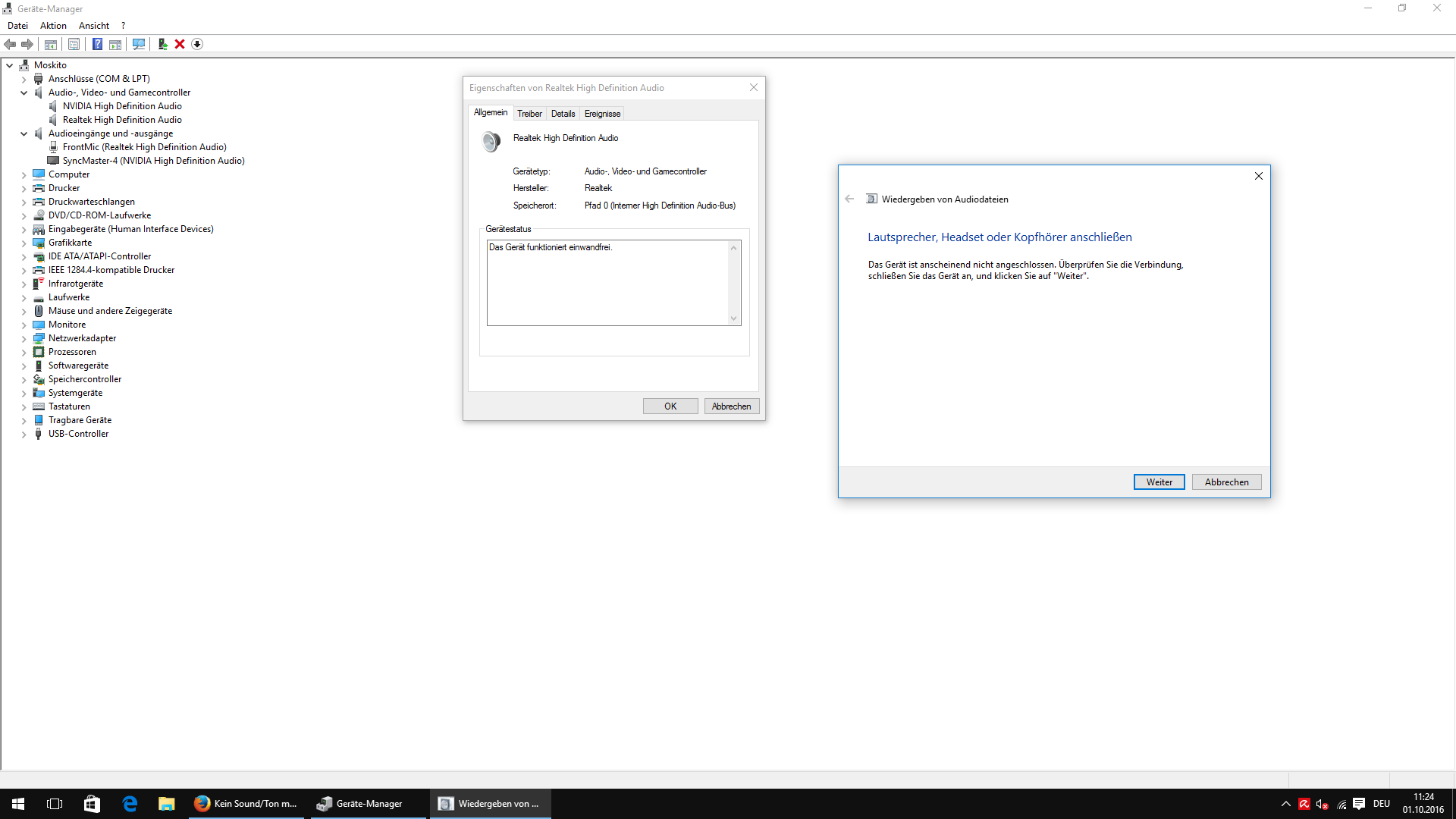Click the blue Help question mark icon
Image resolution: width=1456 pixels, height=819 pixels.
97,44
